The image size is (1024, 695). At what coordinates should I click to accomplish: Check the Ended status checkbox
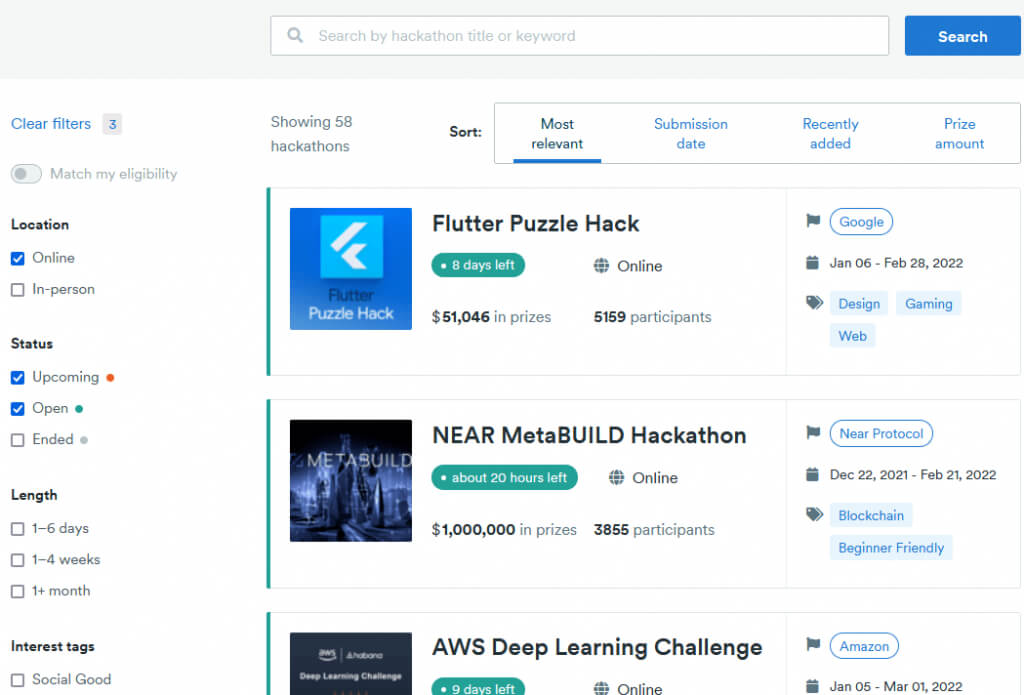[18, 440]
